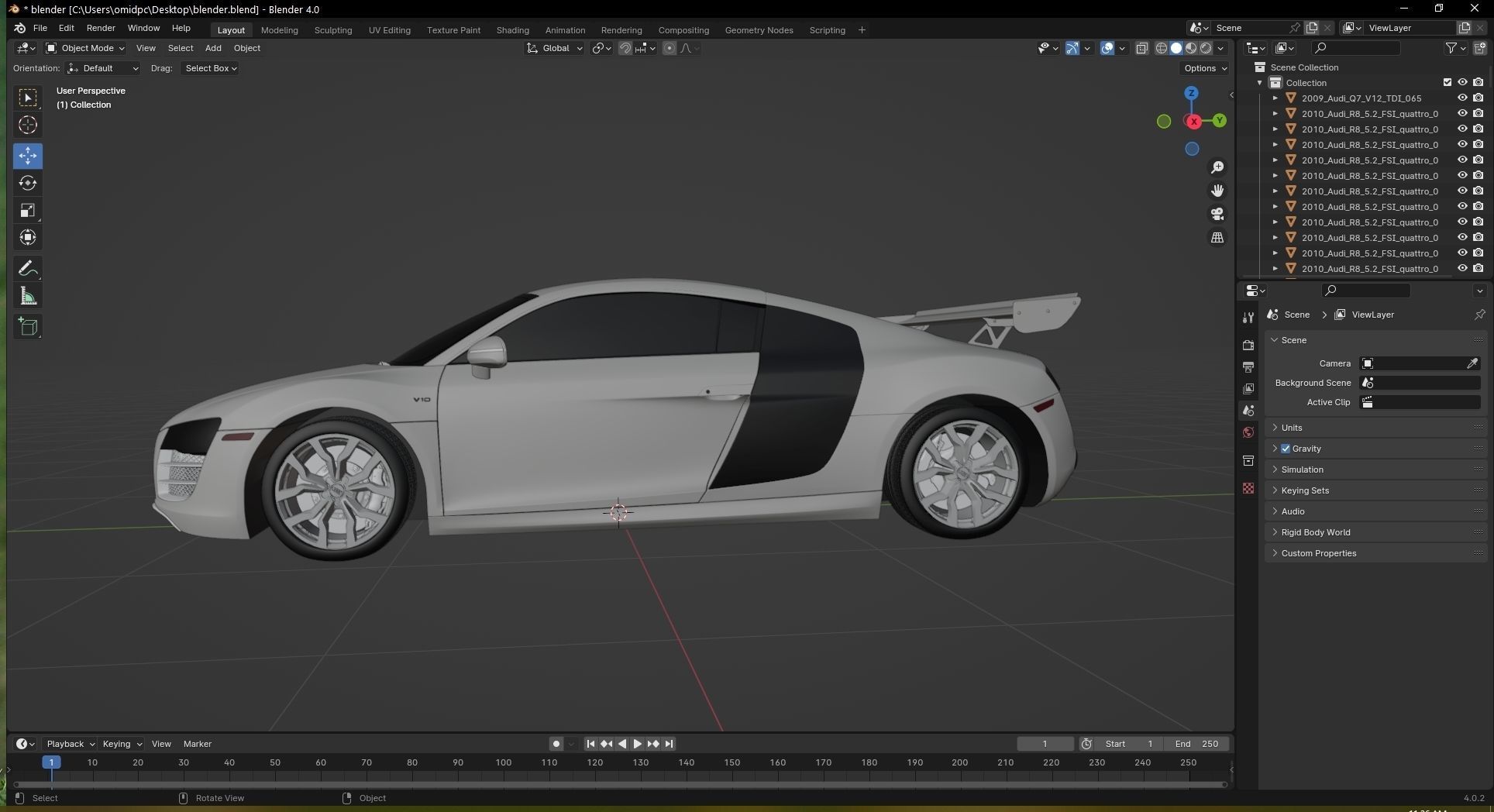Toggle camera view icon in viewport
This screenshot has width=1494, height=812.
click(1217, 214)
